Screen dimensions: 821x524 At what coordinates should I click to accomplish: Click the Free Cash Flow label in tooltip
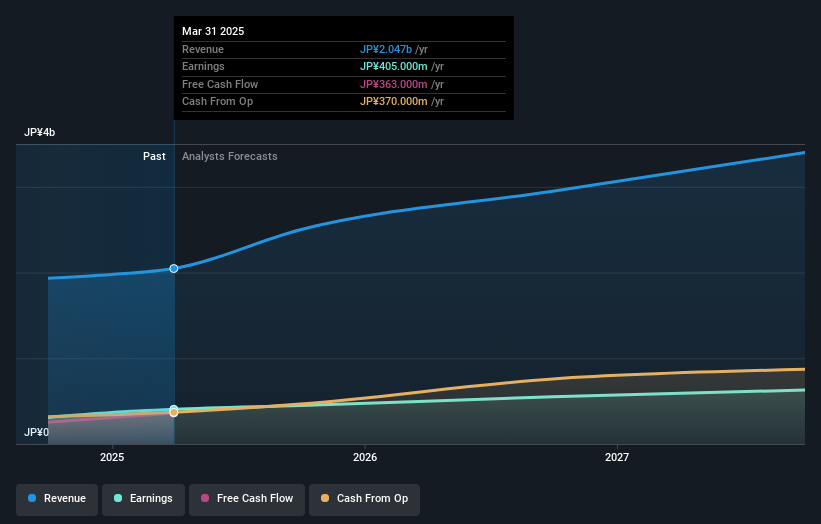tap(220, 84)
